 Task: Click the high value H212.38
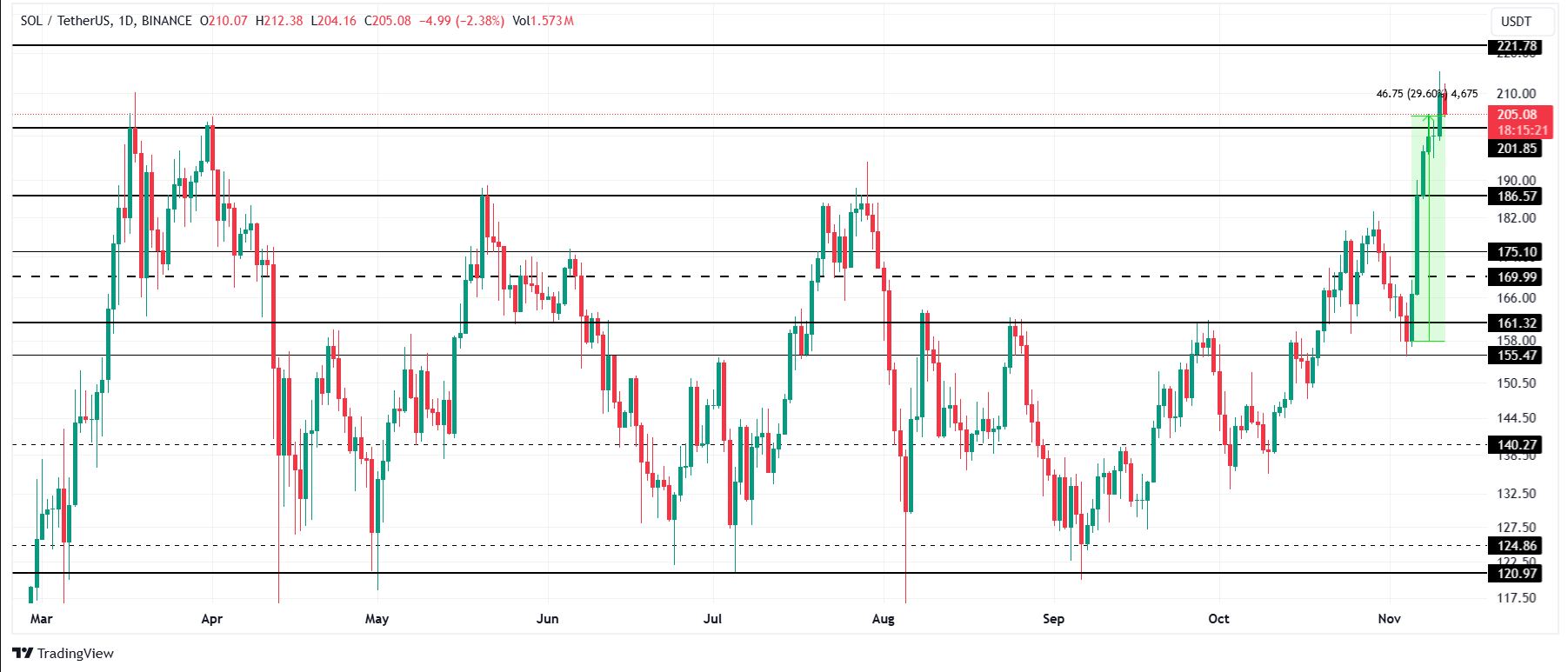(x=279, y=21)
